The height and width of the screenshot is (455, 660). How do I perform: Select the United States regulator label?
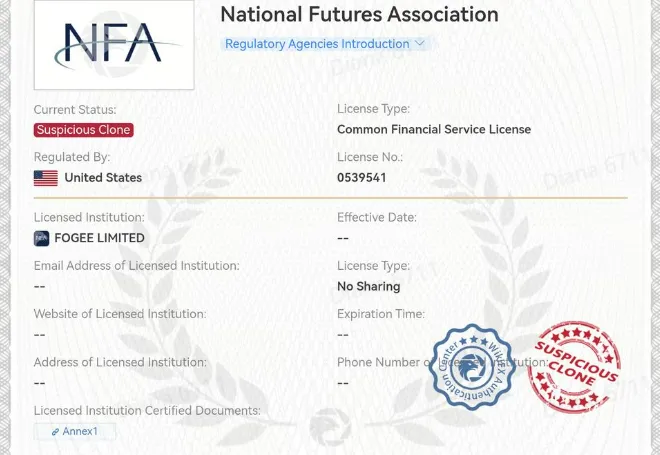pyautogui.click(x=103, y=178)
